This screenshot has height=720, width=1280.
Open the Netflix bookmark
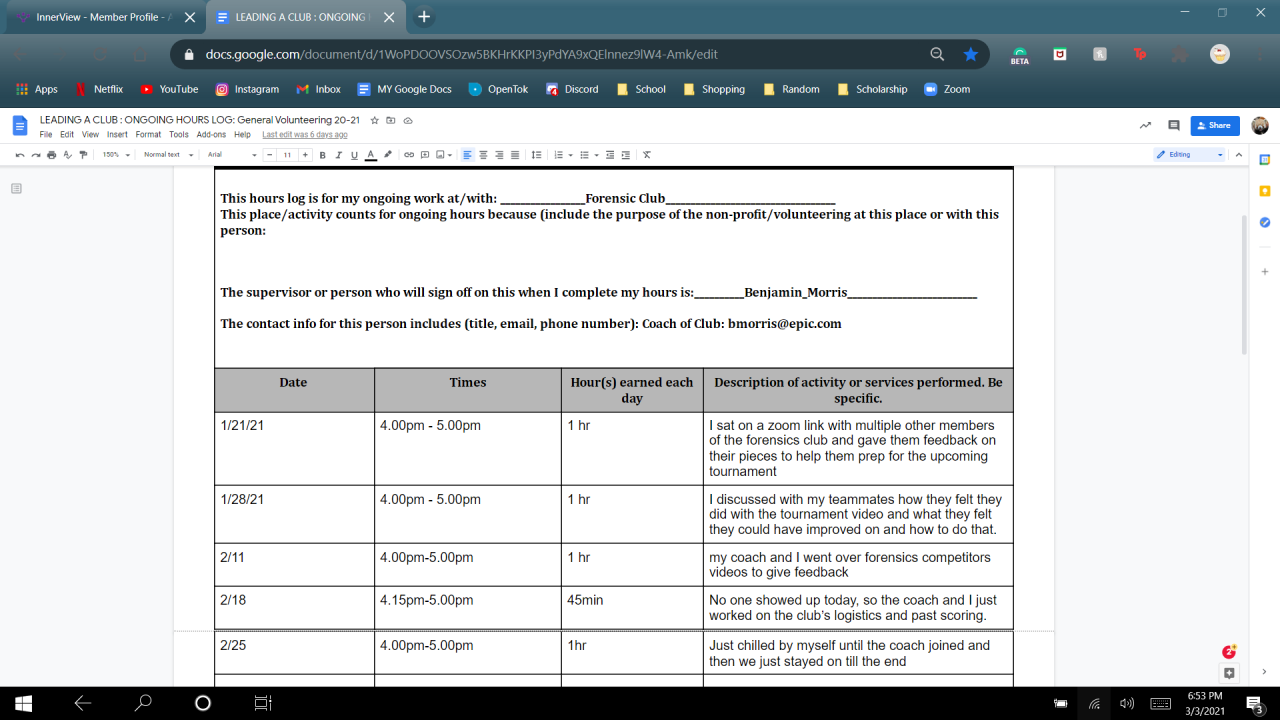pyautogui.click(x=99, y=89)
